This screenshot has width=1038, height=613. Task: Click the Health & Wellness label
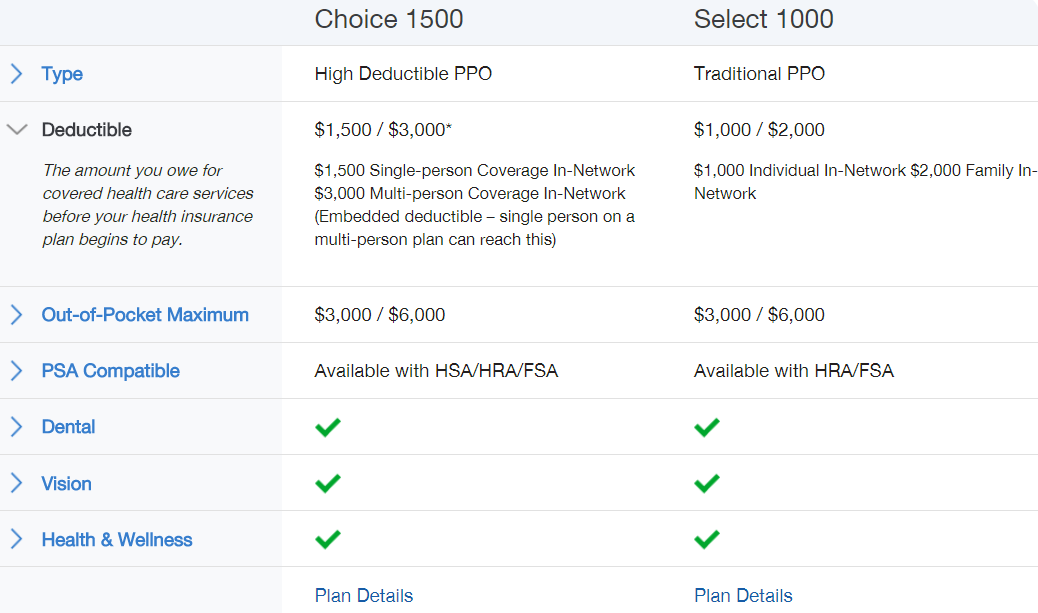coord(116,540)
